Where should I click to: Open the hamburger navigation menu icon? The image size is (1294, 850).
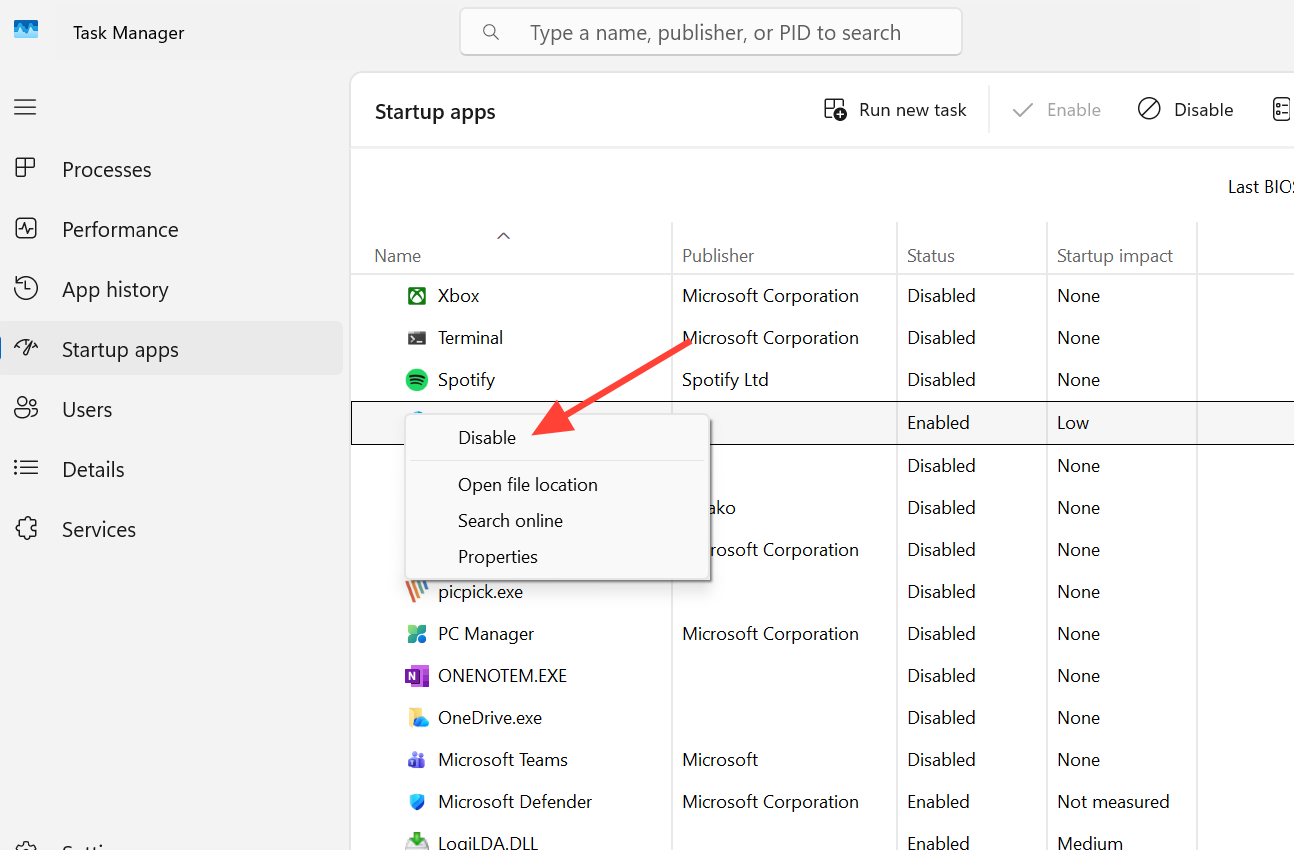pyautogui.click(x=25, y=107)
